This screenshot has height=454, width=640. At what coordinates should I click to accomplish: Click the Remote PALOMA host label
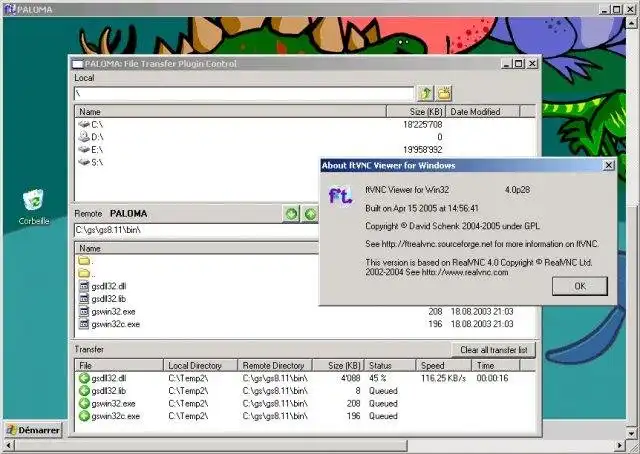129,214
